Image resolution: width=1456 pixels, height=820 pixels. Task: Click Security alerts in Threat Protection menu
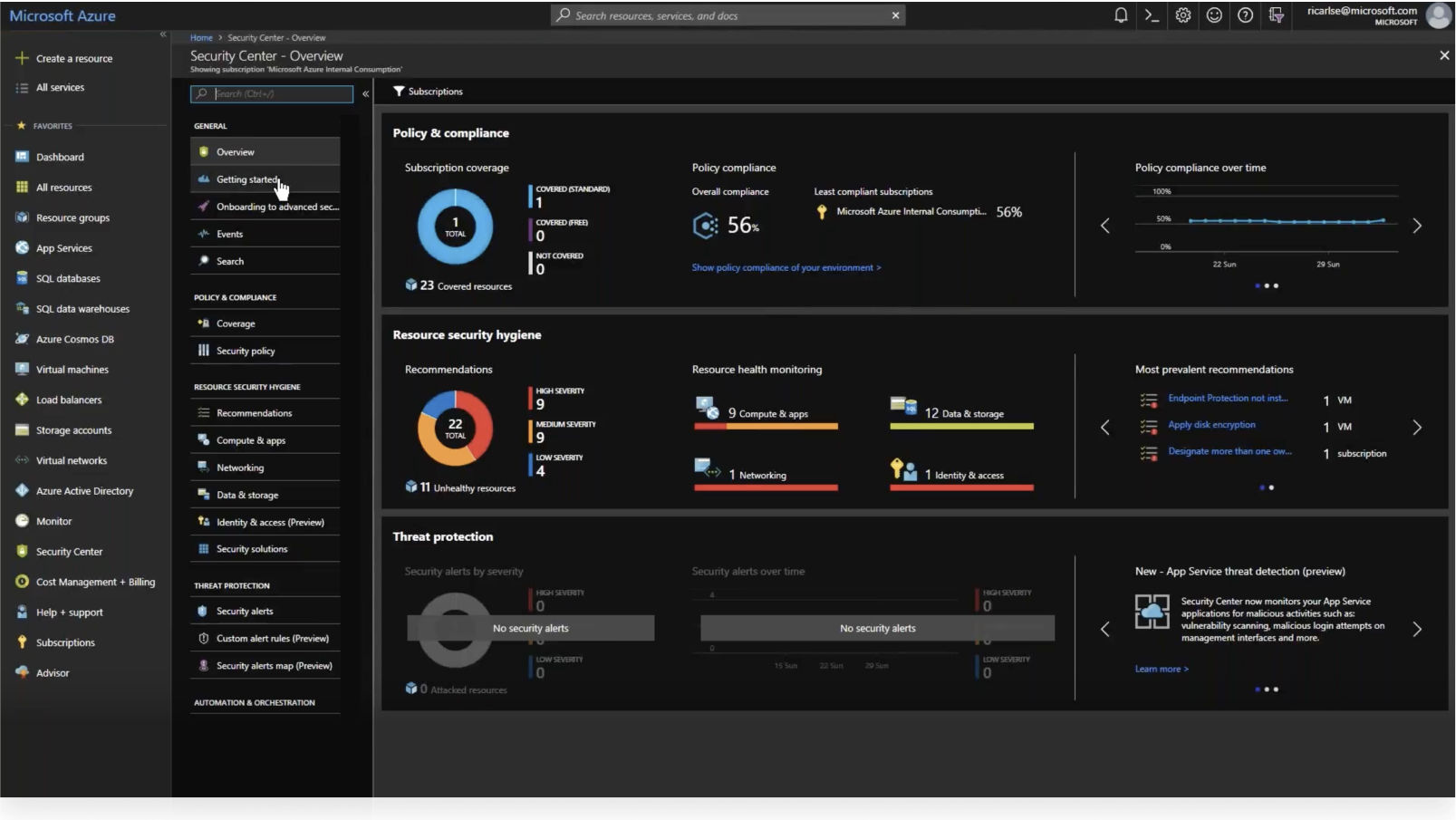(265, 612)
